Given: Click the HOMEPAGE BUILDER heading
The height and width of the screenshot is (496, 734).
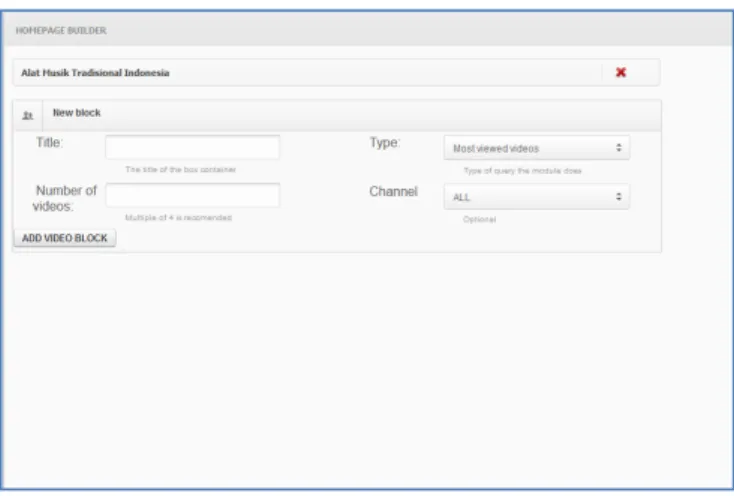Looking at the screenshot, I should click(61, 30).
